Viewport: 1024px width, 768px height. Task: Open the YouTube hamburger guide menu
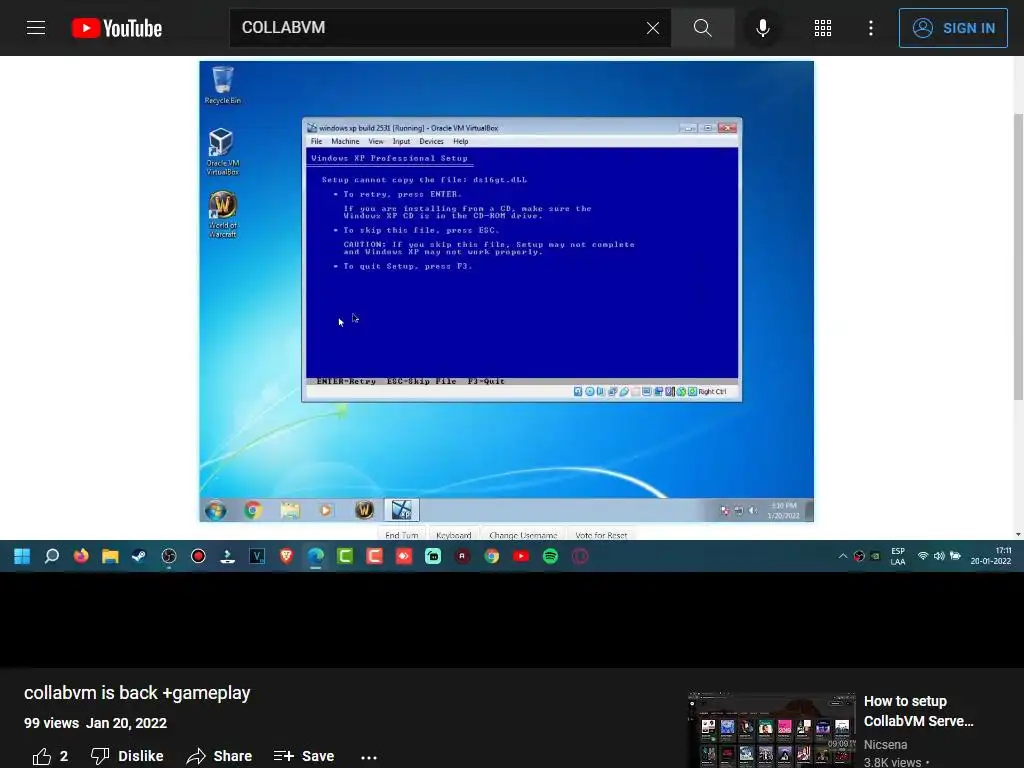(36, 28)
